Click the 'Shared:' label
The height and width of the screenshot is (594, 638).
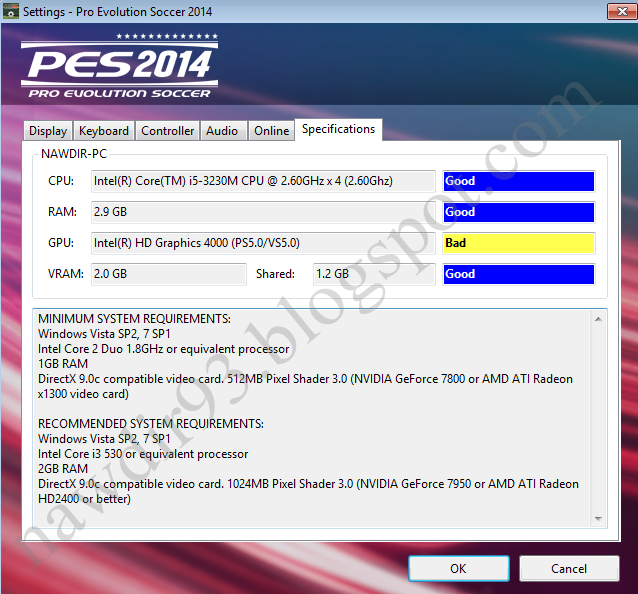point(275,274)
